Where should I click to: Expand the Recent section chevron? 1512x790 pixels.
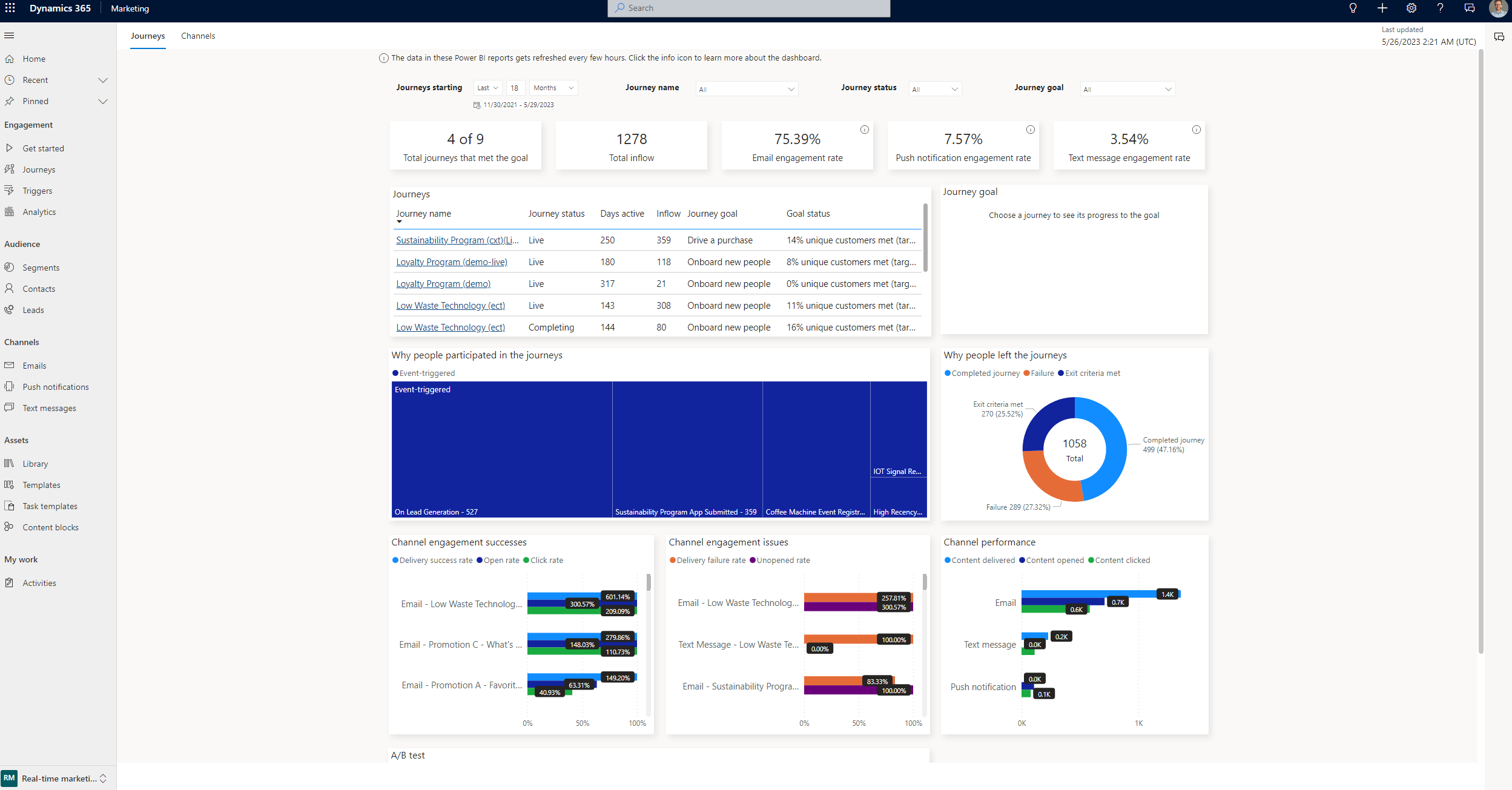click(102, 80)
